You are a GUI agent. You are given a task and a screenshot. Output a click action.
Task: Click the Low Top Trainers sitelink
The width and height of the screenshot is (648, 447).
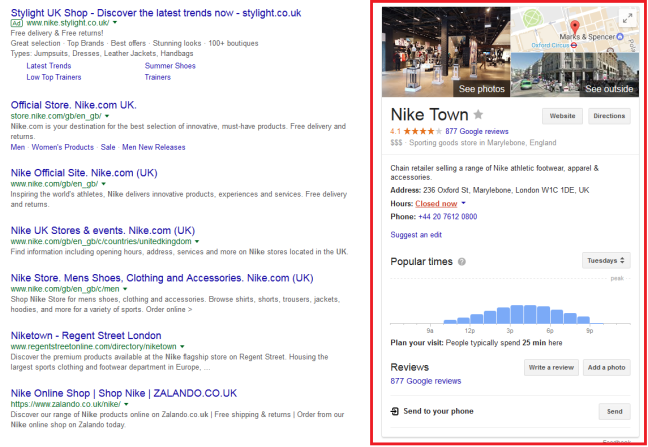coord(54,77)
